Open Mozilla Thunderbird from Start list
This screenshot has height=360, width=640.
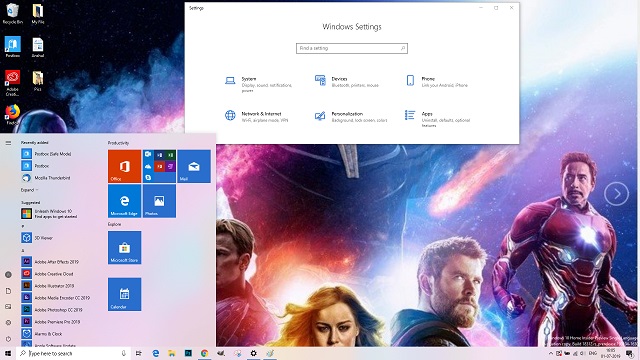(x=46, y=178)
